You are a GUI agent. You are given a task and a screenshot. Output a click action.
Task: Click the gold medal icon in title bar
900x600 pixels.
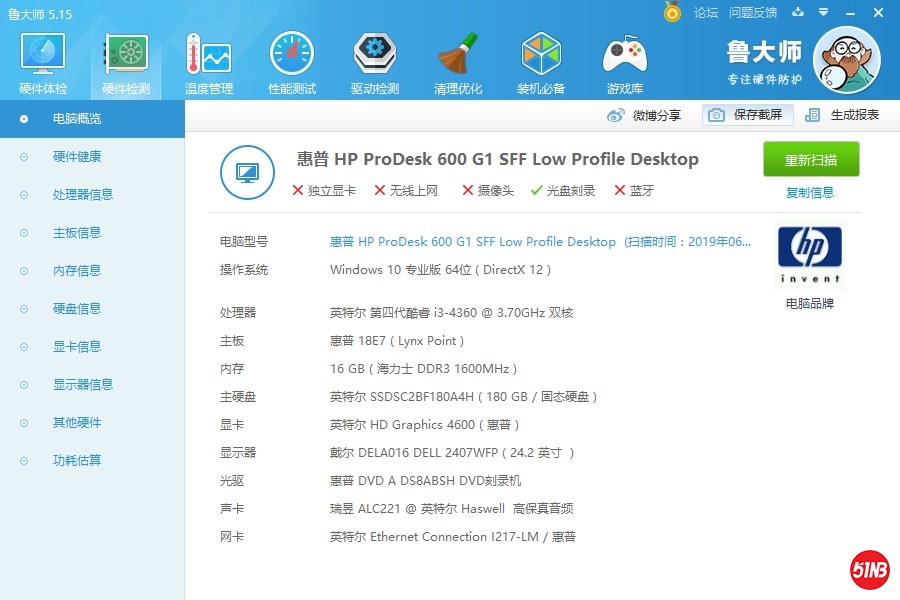[673, 12]
